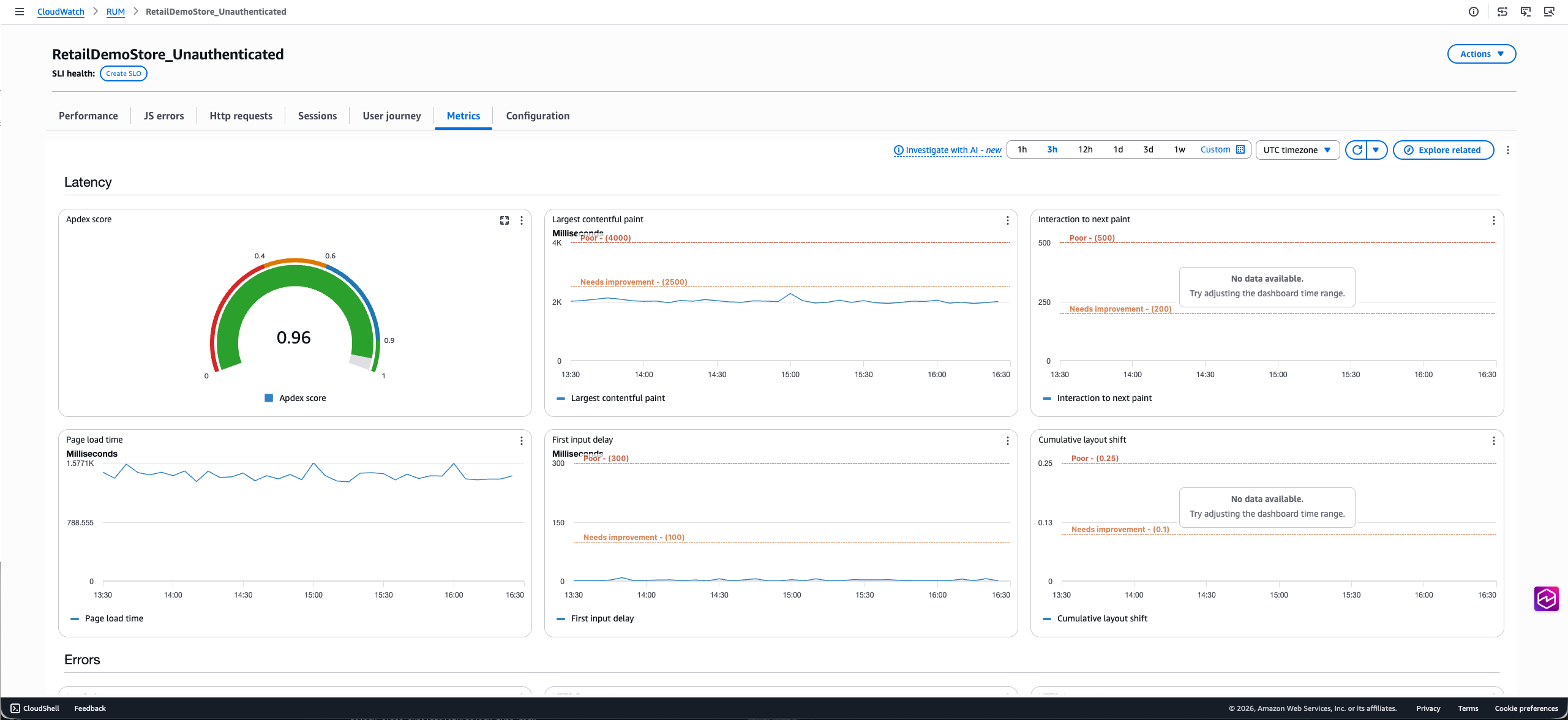
Task: Open CloudShell from the footer
Action: tap(35, 708)
